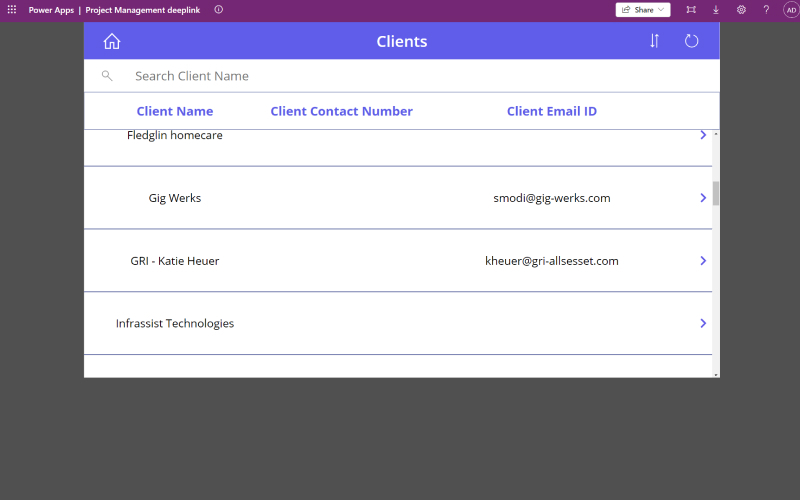Click the list scroll up arrow

tap(716, 134)
